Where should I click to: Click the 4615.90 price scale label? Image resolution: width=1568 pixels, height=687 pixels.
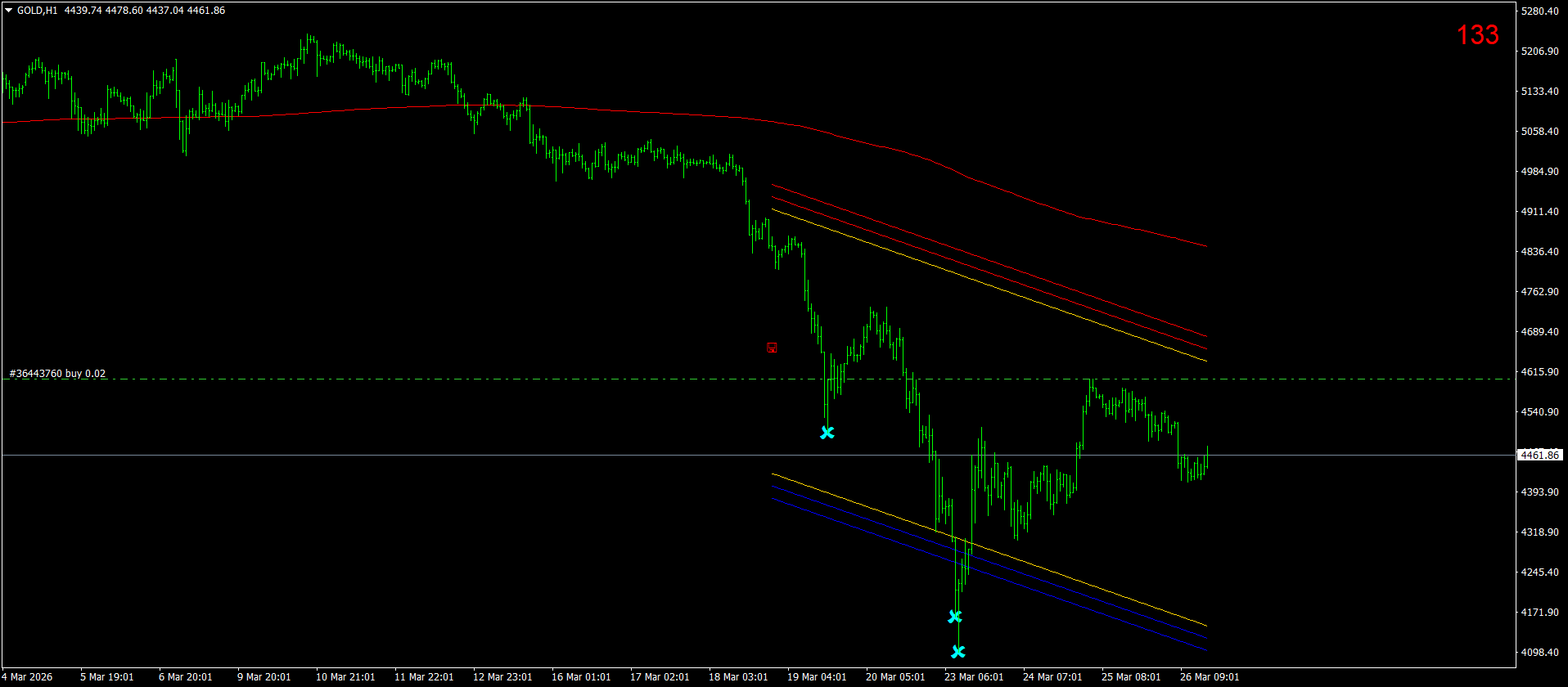pyautogui.click(x=1539, y=372)
